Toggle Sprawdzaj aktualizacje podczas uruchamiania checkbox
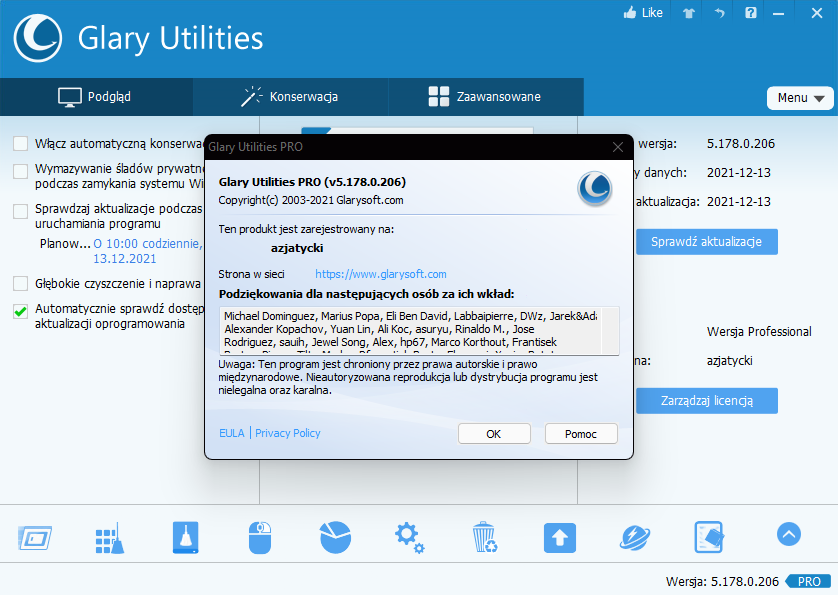 (20, 211)
